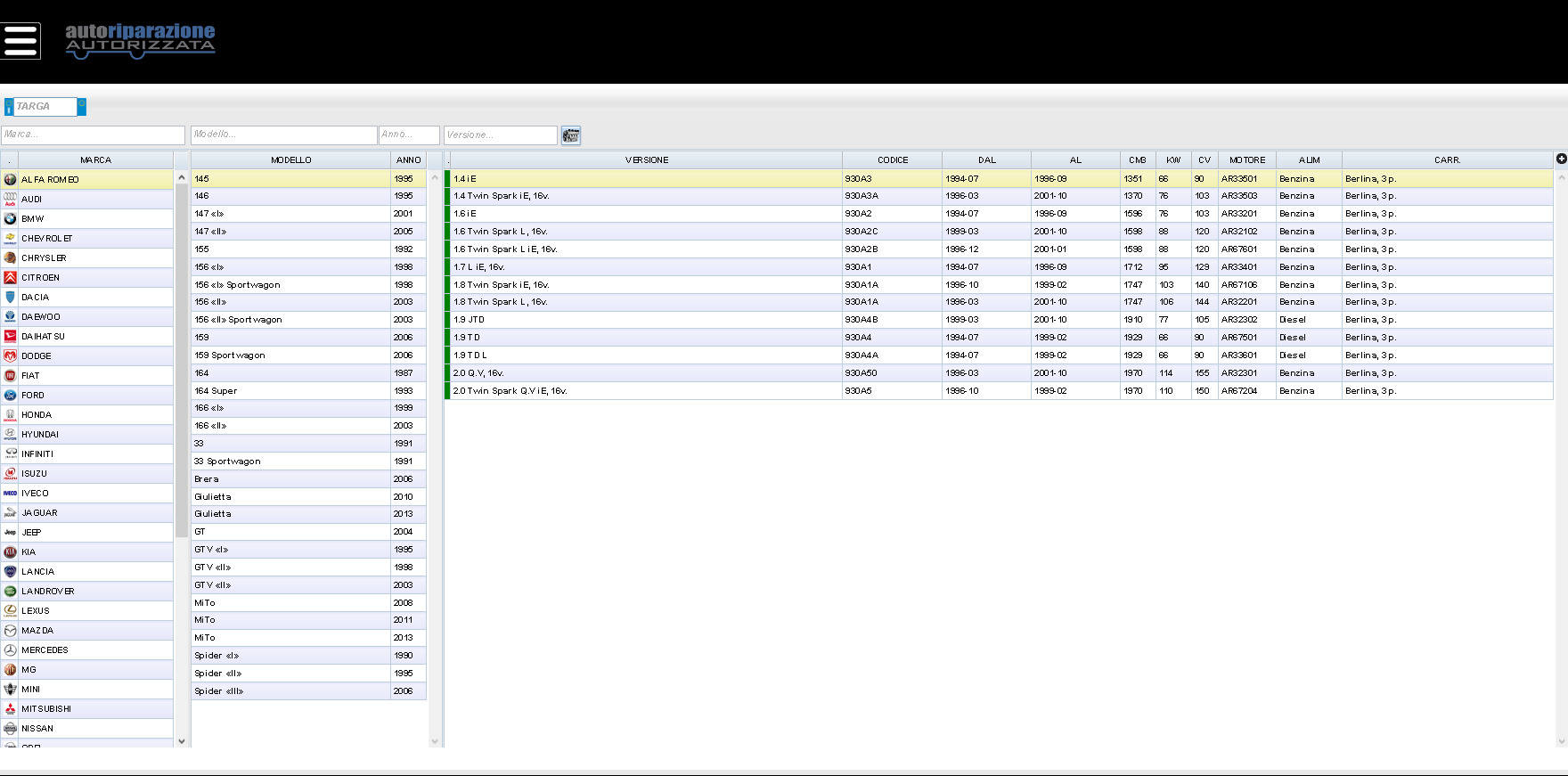Click the Daewoo brand logo
The width and height of the screenshot is (1568, 776).
(x=10, y=316)
